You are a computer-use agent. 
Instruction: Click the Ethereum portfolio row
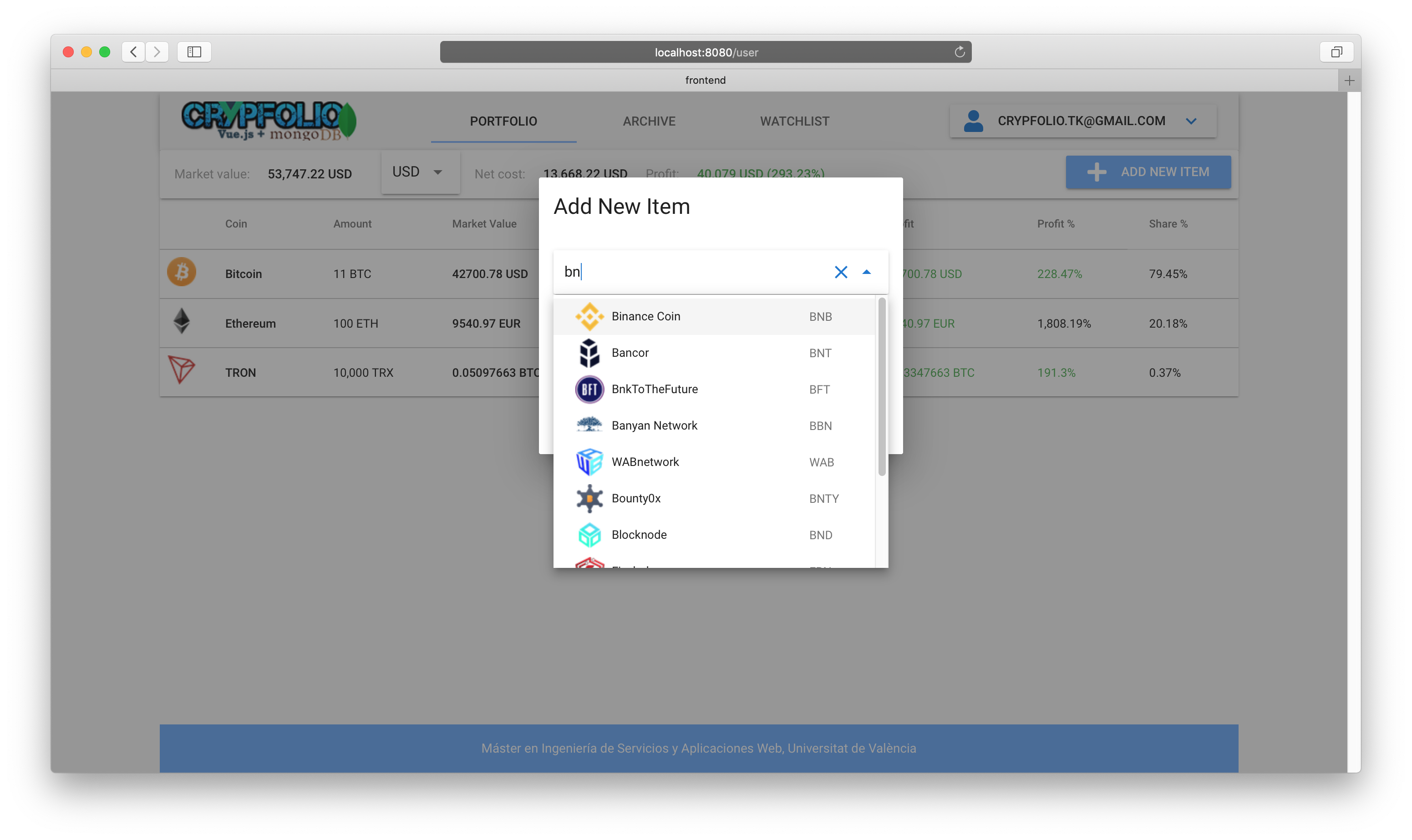click(350, 323)
